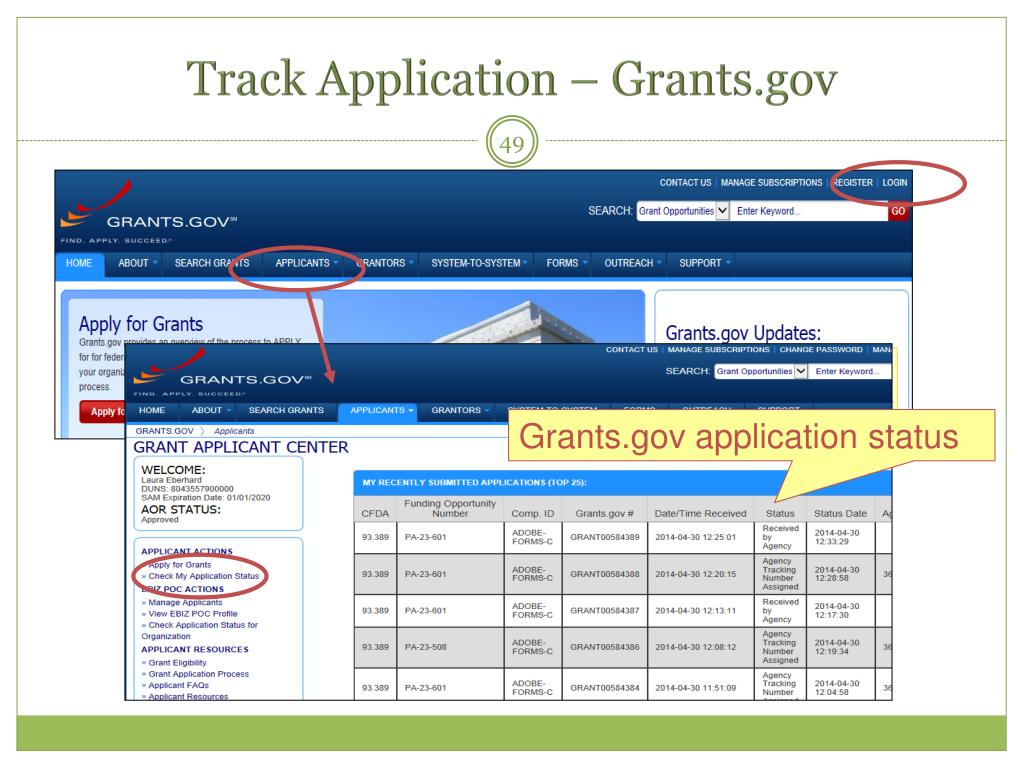Click Enter Keyword field in Applicant Center

point(850,371)
